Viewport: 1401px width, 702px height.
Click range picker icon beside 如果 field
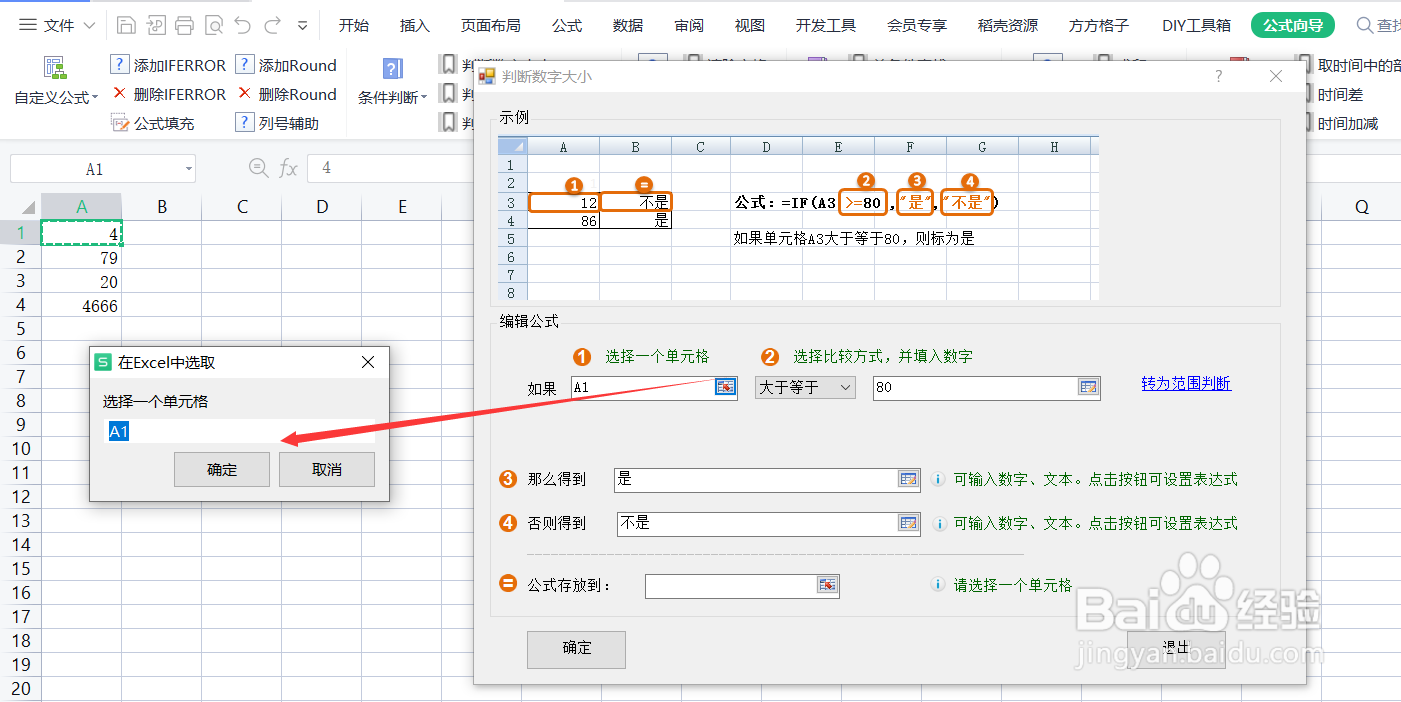(725, 387)
